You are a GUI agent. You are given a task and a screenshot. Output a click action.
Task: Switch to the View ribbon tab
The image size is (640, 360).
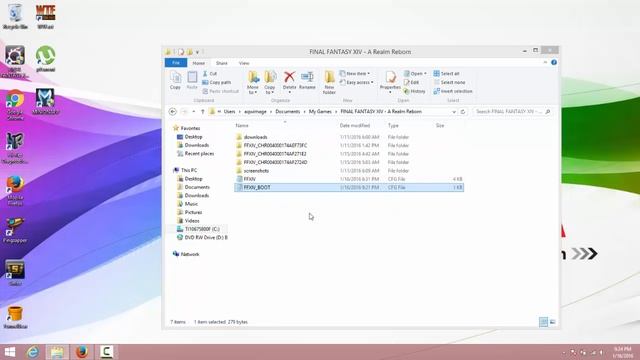pyautogui.click(x=244, y=63)
